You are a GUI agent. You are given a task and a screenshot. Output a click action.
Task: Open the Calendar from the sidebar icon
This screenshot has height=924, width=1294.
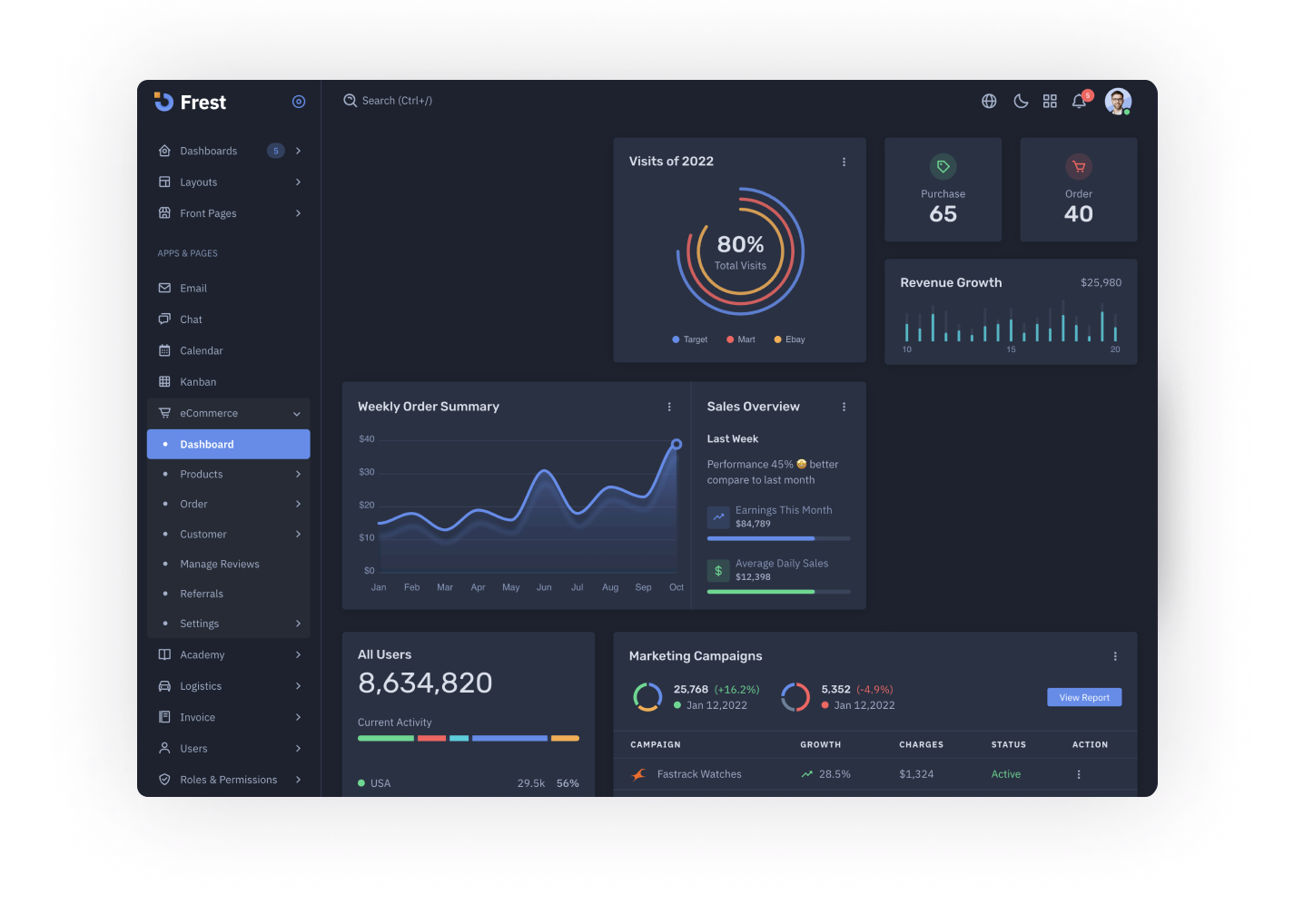tap(164, 350)
